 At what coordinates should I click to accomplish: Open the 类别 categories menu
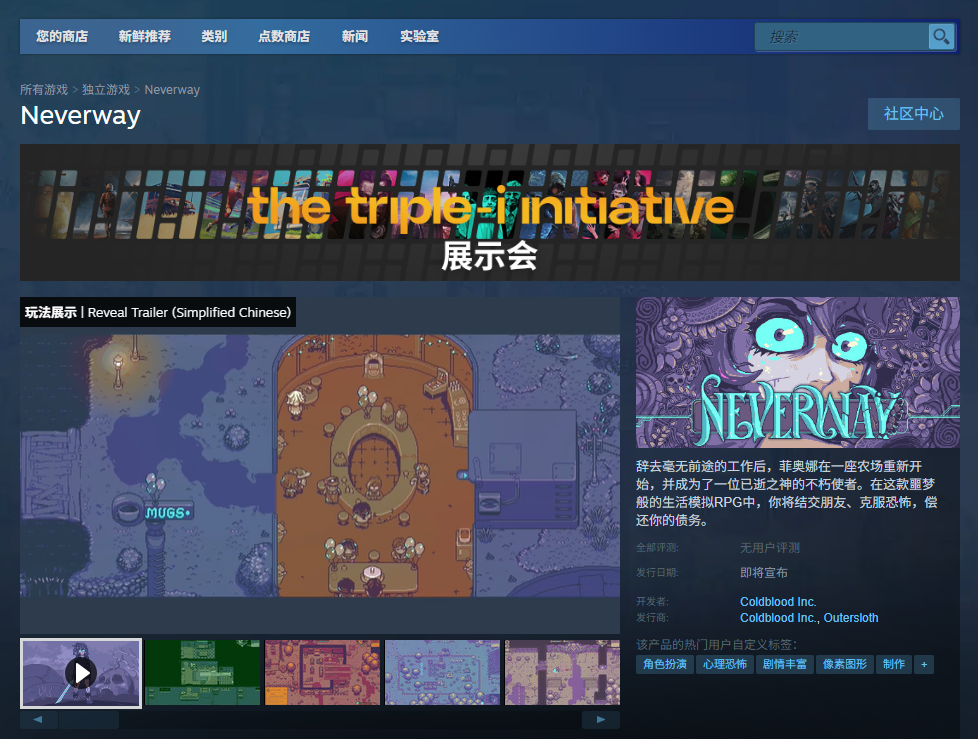214,36
